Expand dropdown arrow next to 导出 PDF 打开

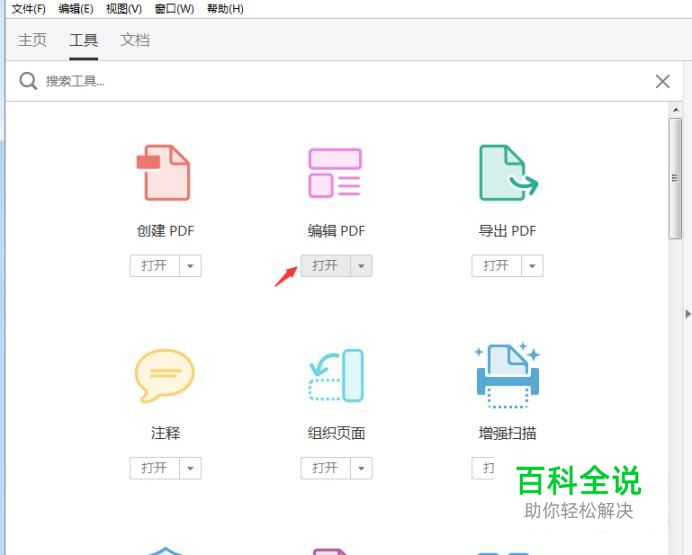pos(532,266)
